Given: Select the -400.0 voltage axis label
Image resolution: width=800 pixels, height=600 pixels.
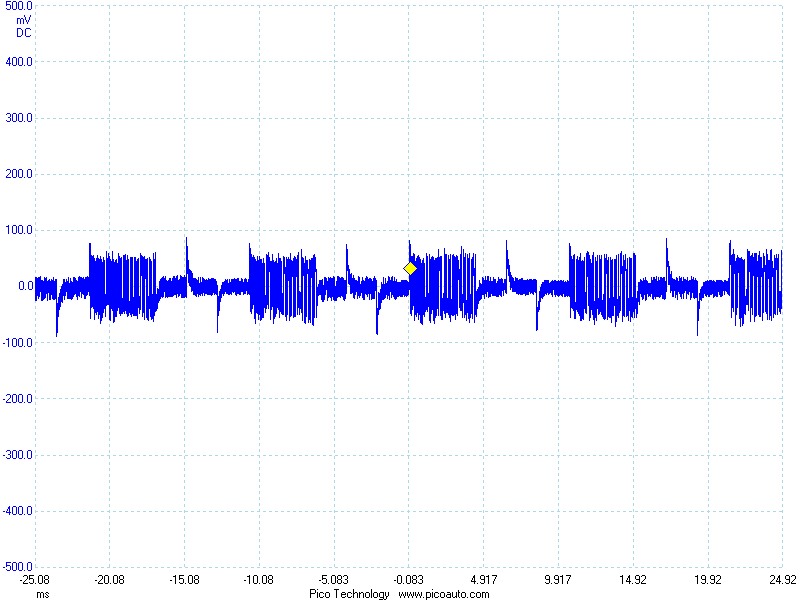Looking at the screenshot, I should (17, 511).
